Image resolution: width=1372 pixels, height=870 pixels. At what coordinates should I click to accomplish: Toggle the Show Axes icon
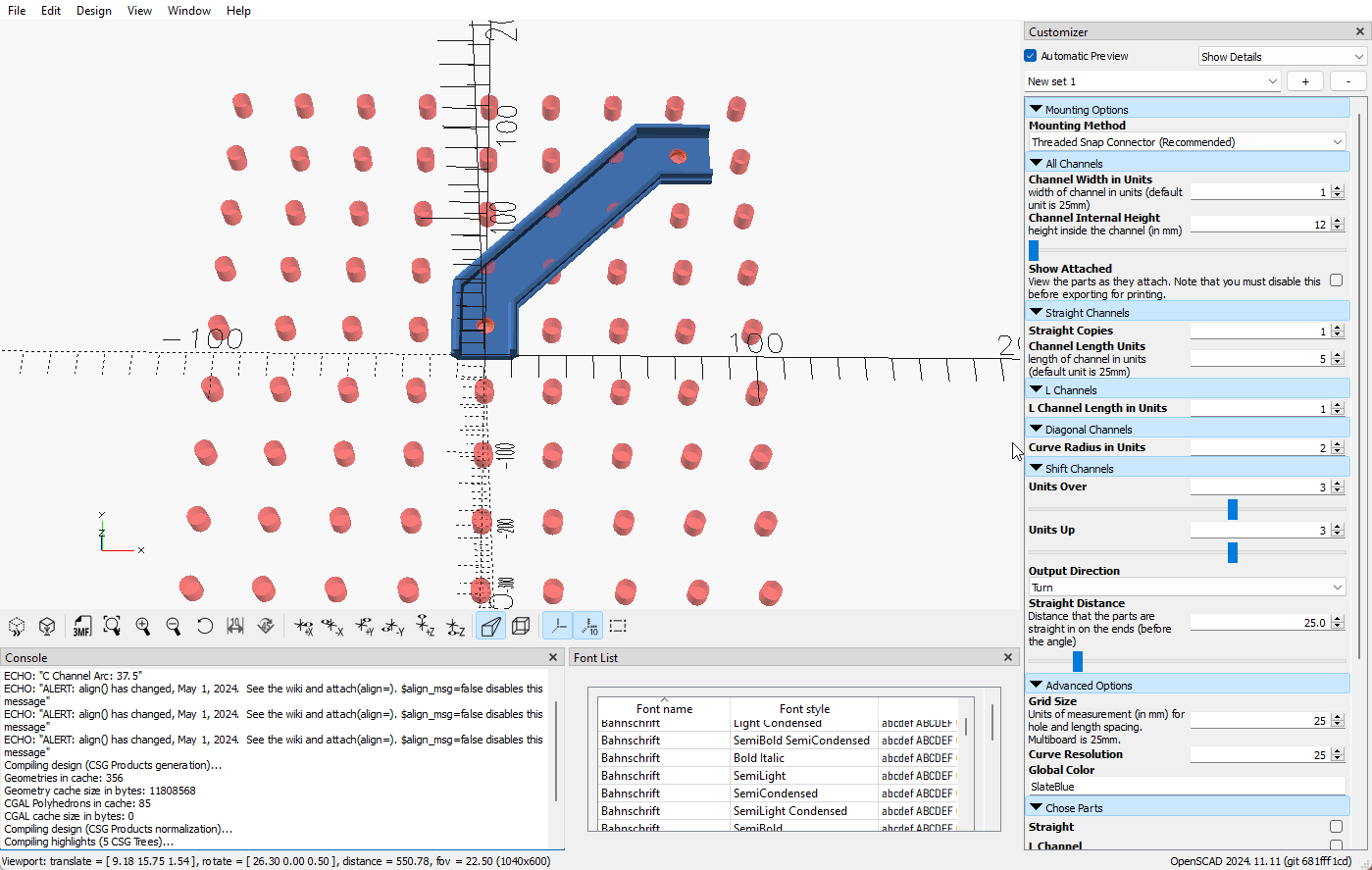(x=558, y=626)
